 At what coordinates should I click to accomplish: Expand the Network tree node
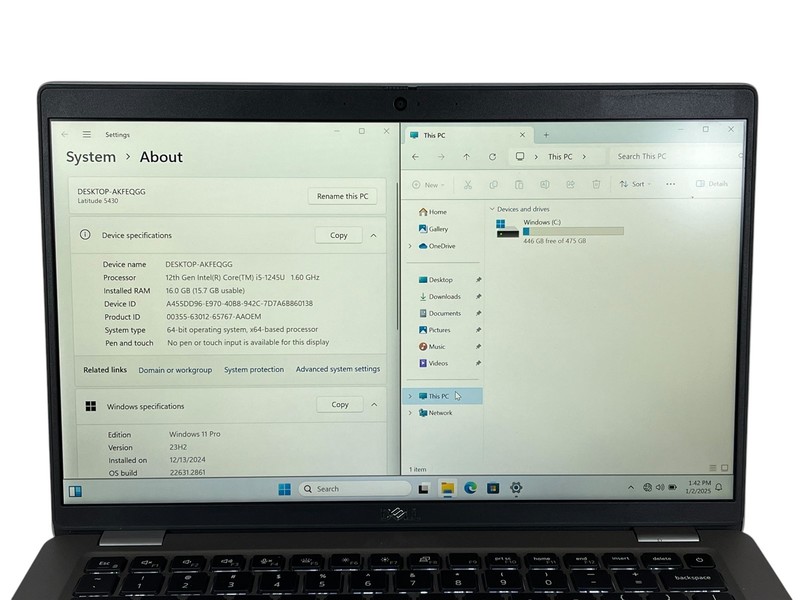coord(410,413)
